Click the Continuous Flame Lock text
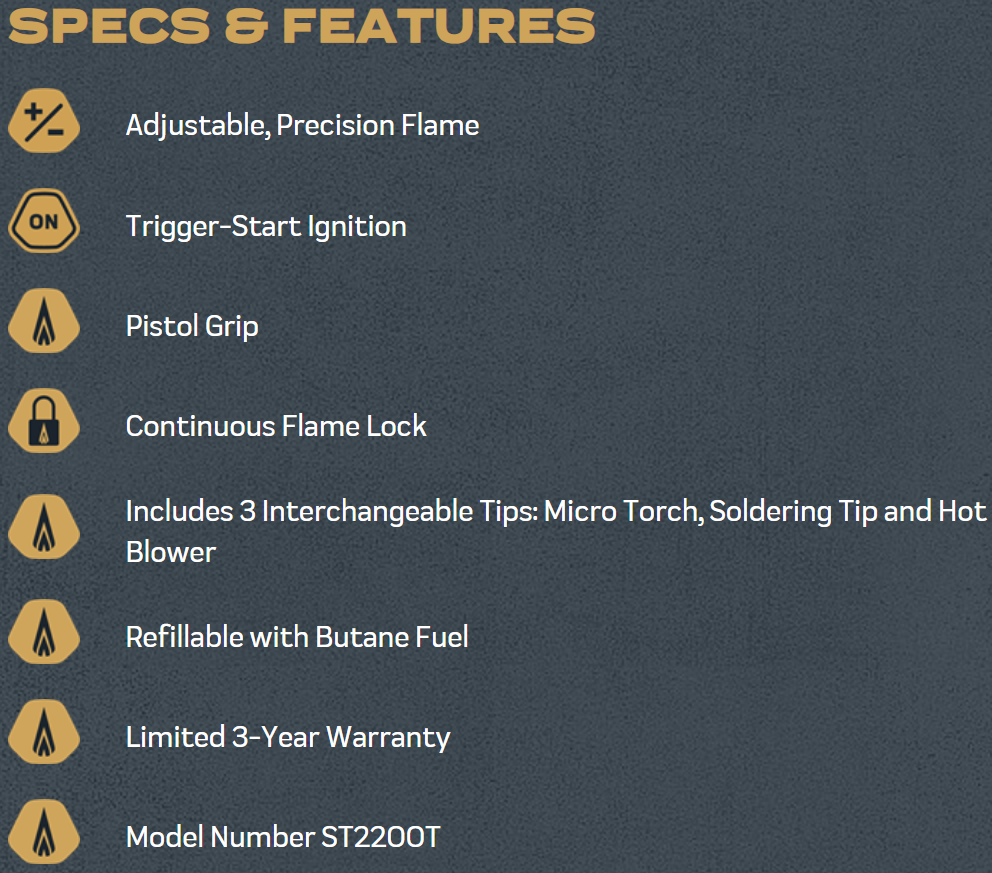 pos(276,426)
